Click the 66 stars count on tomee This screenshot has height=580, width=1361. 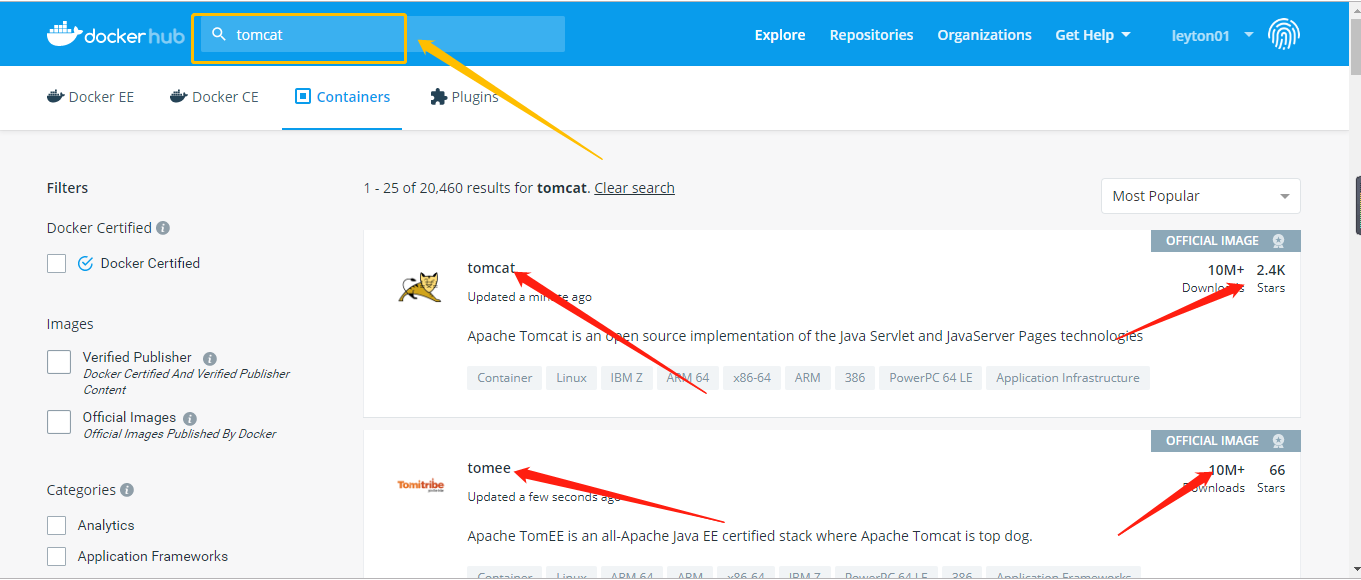coord(1277,470)
